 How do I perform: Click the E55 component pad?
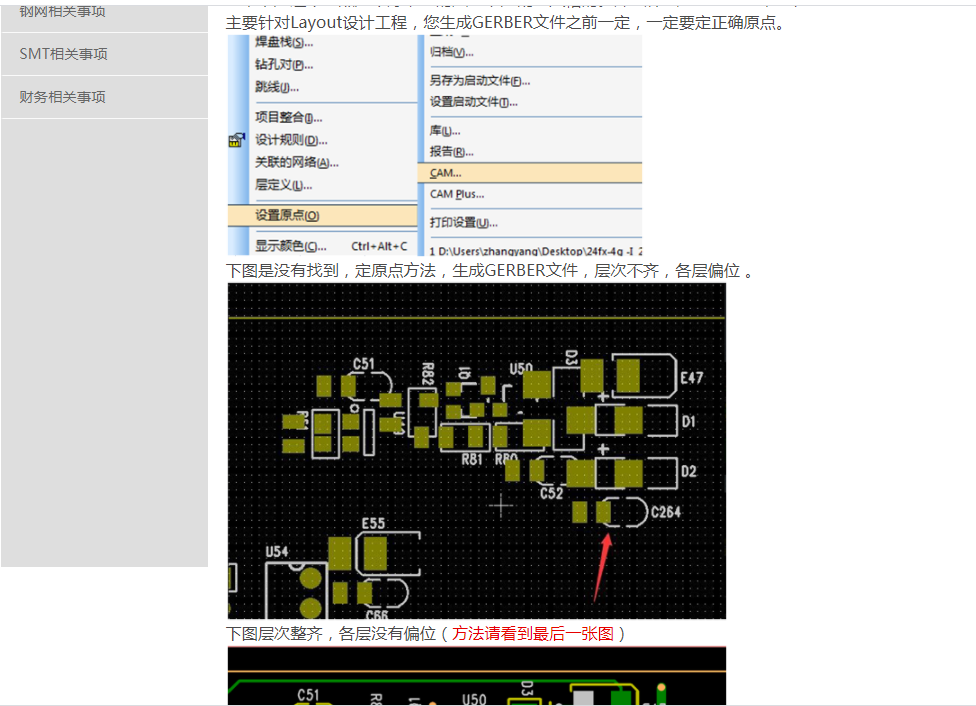[375, 553]
